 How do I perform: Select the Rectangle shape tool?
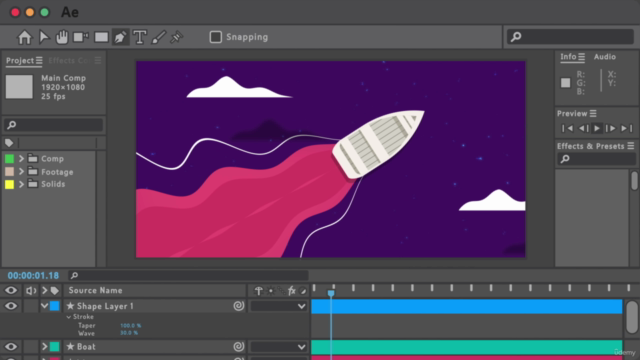click(101, 37)
